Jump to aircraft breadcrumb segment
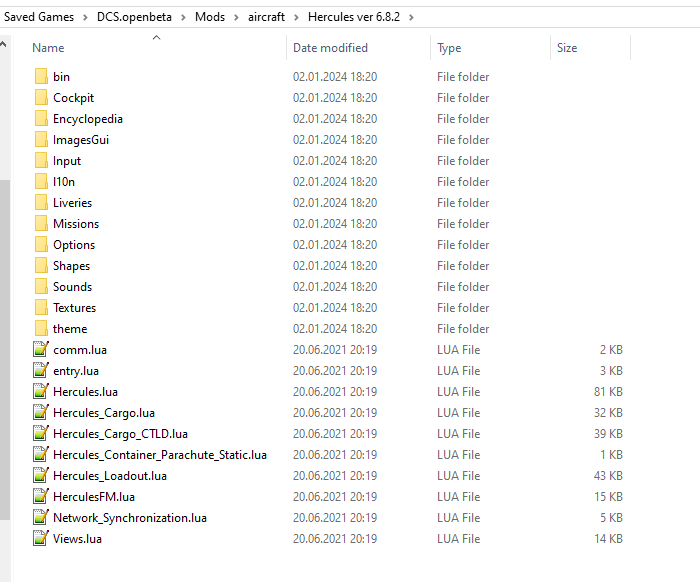Image resolution: width=700 pixels, height=582 pixels. (266, 17)
